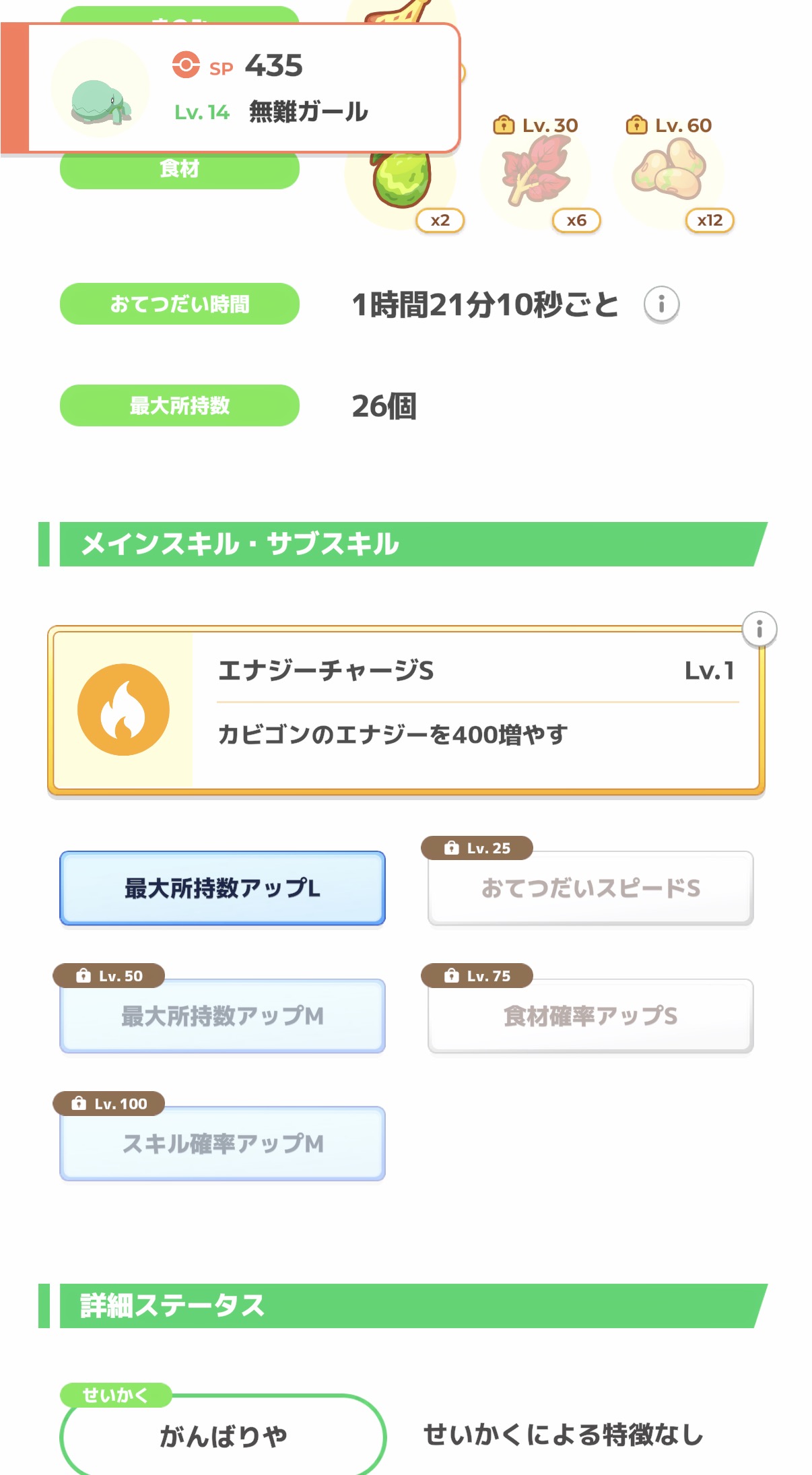The width and height of the screenshot is (812, 1475).
Task: Tap the がんばりや nature button
Action: coord(223,1436)
